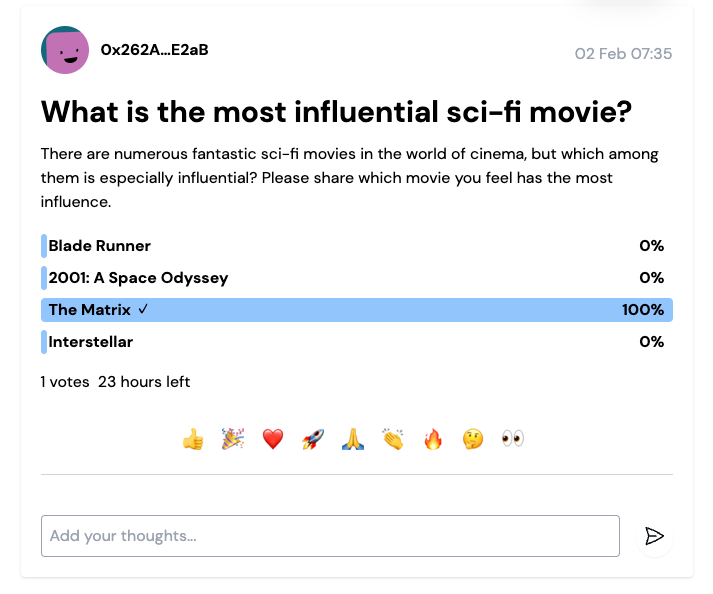
Task: Select the Interstellar poll option
Action: pos(356,342)
